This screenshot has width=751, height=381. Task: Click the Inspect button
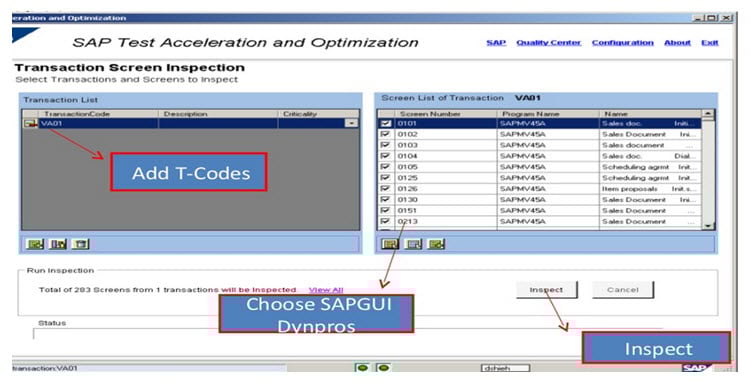tap(546, 289)
